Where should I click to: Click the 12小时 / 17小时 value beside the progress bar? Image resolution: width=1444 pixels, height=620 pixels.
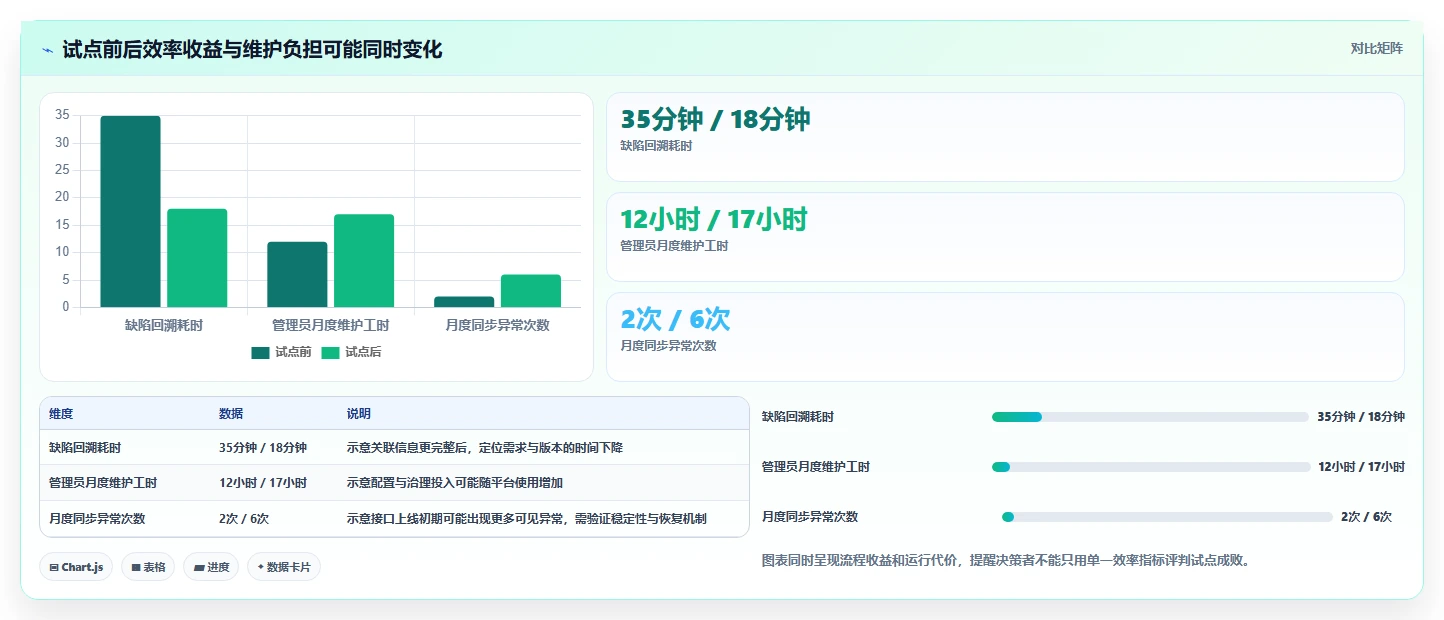click(x=1361, y=467)
